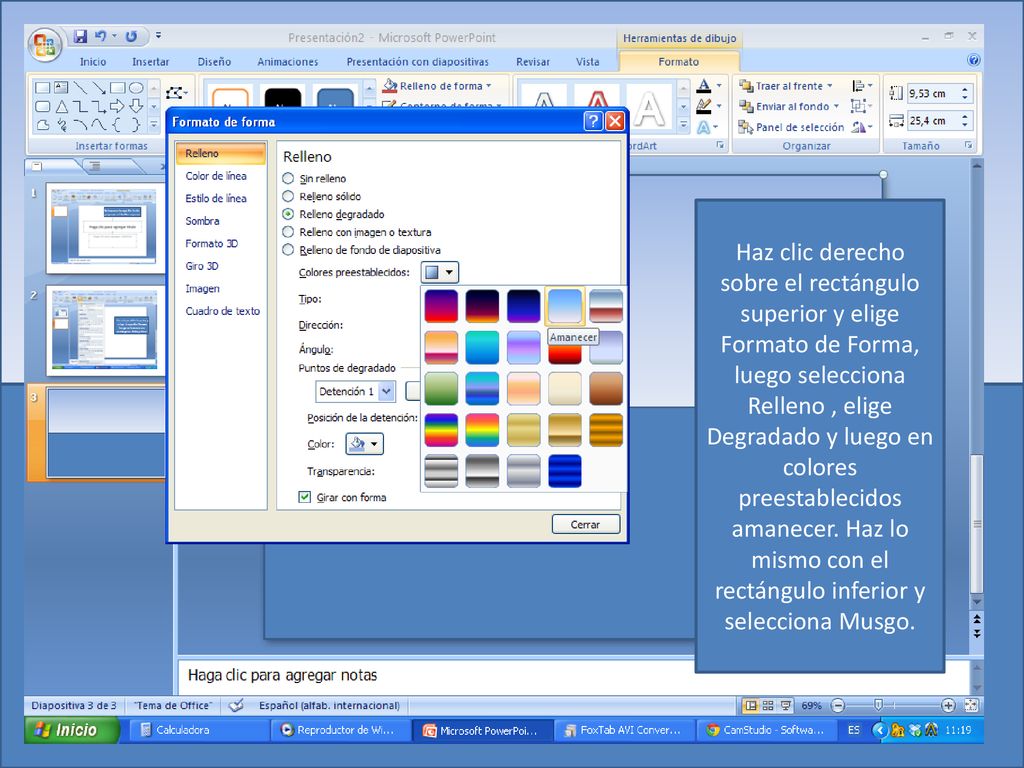This screenshot has width=1024, height=768.
Task: Open the Colores preestablecidos dropdown
Action: (x=440, y=272)
